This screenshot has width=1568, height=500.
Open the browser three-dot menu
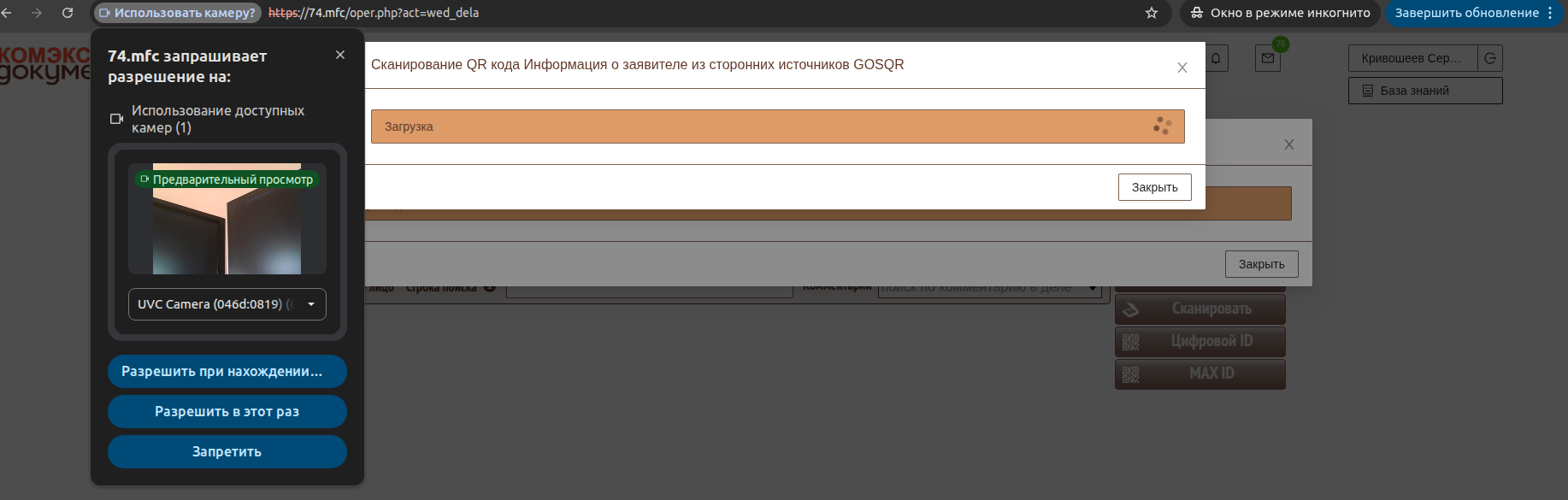pos(1550,13)
